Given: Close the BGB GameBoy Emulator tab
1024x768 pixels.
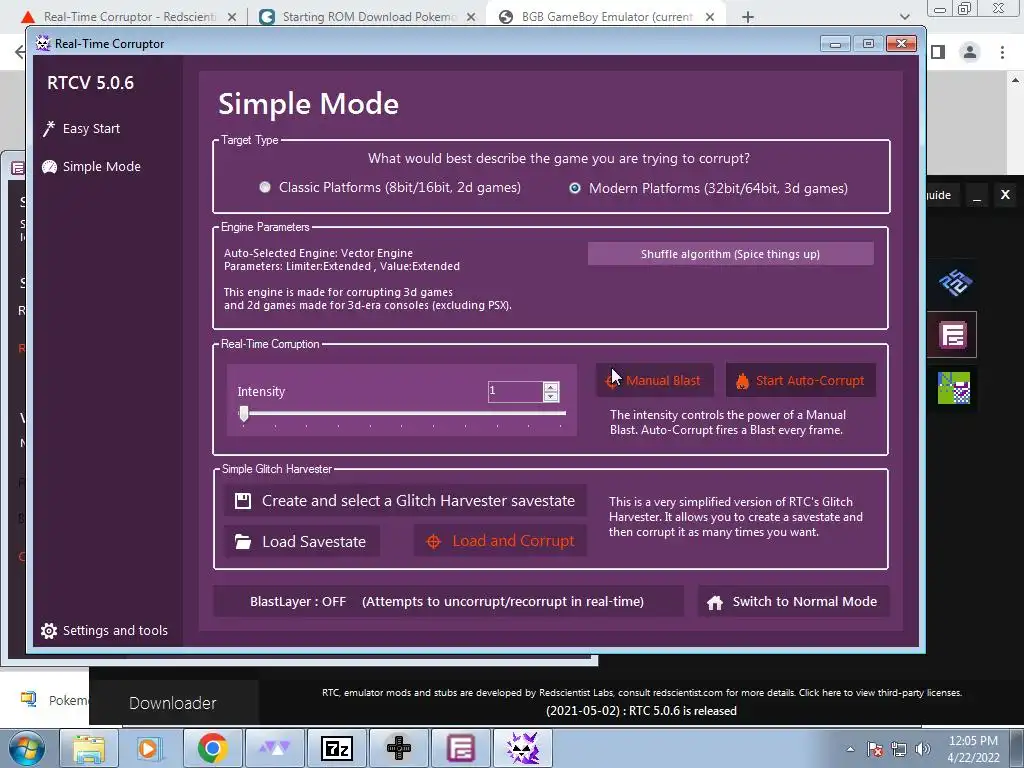Looking at the screenshot, I should 710,17.
